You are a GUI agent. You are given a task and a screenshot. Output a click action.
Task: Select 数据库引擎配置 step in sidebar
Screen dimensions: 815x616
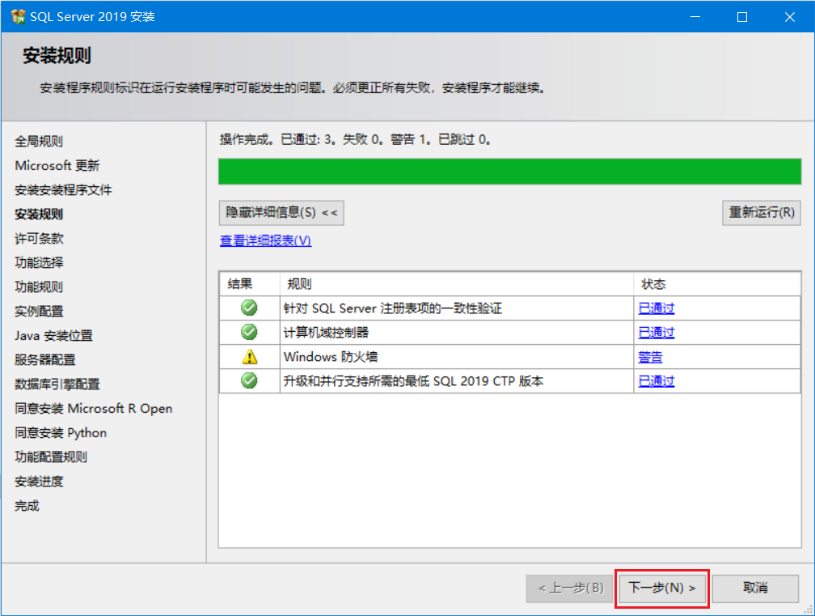click(57, 384)
